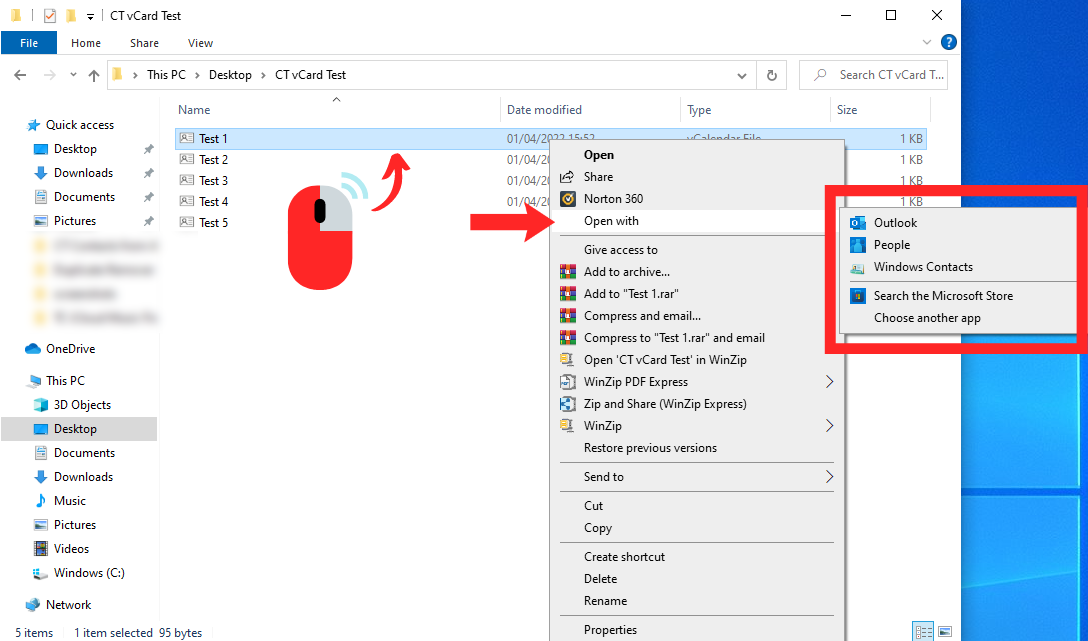This screenshot has height=641, width=1088.
Task: Click Properties checkmark icon in title bar
Action: 49,15
